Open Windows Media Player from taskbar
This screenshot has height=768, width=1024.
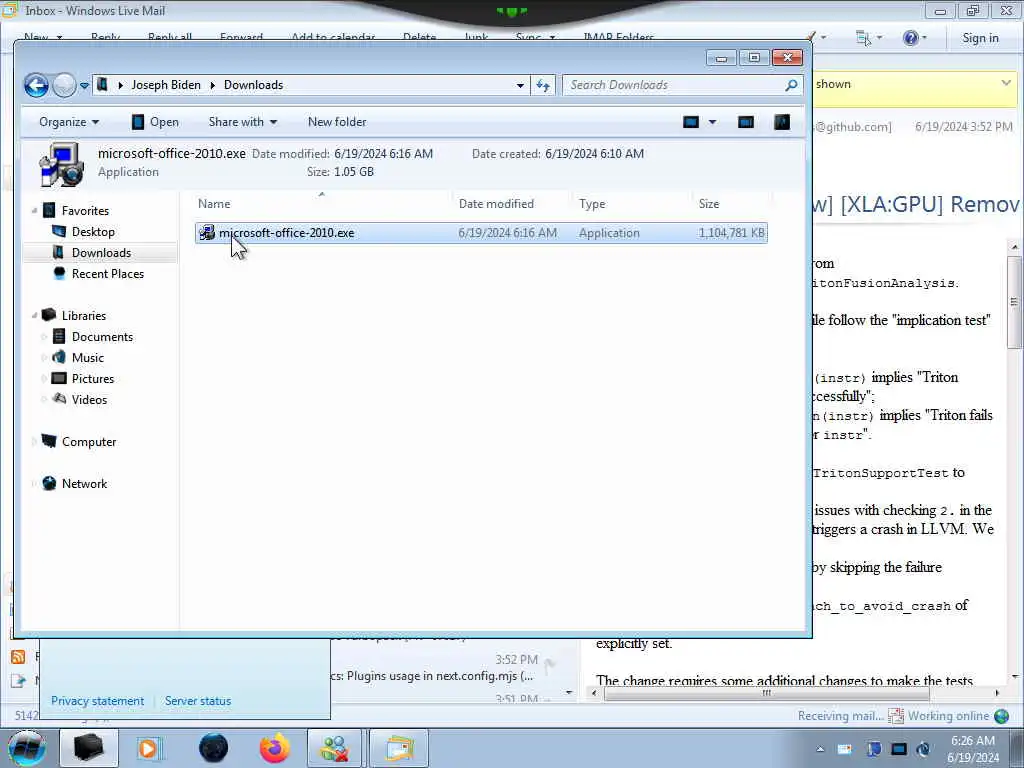click(x=149, y=748)
